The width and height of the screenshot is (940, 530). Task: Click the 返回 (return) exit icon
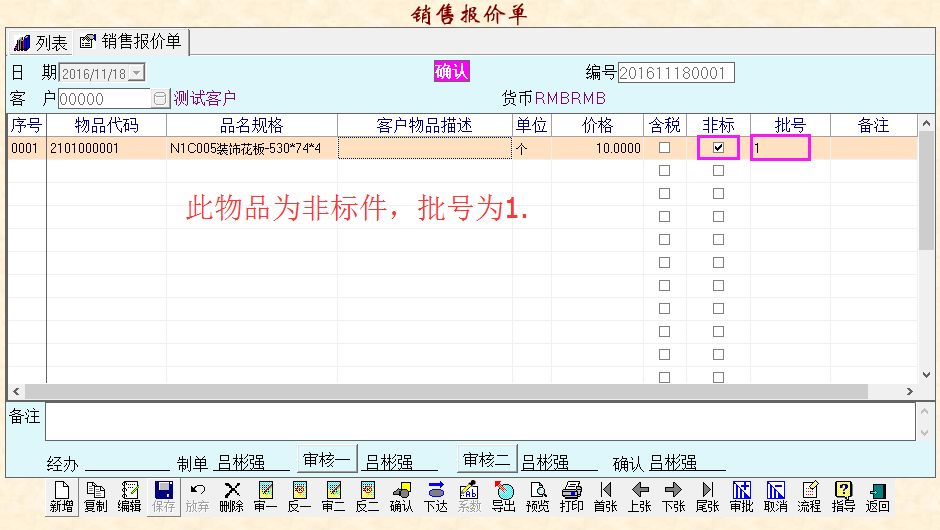877,496
